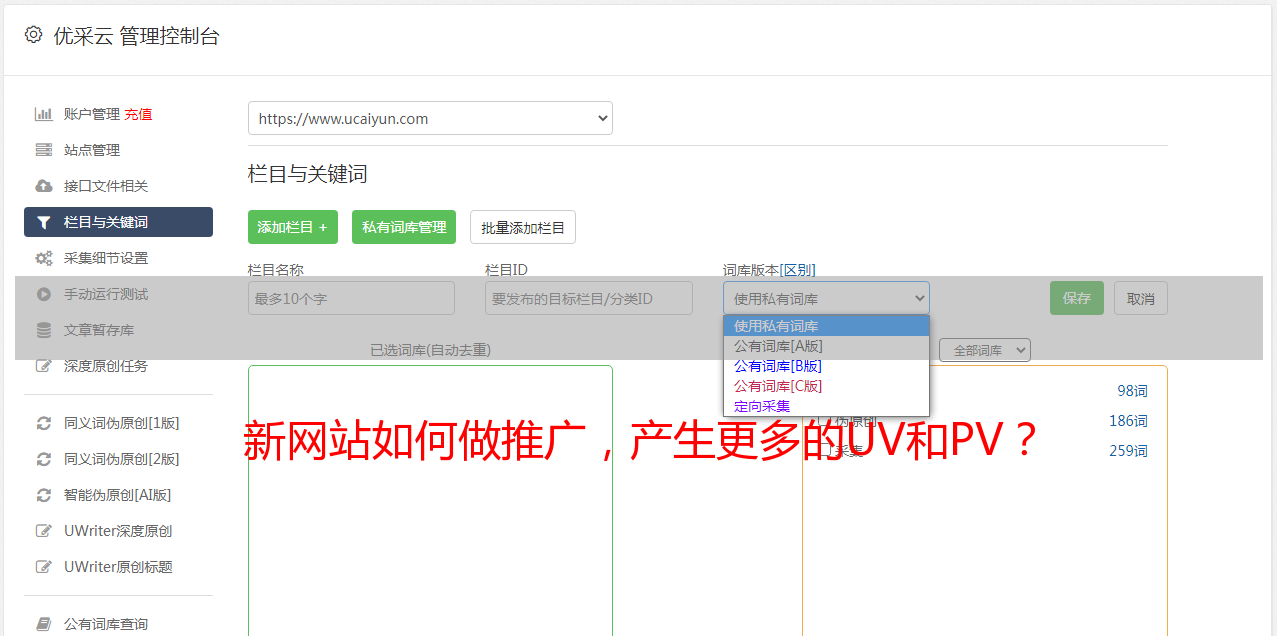Screen dimensions: 1277x636
Task: Click the 栏目与关键词 page heading
Action: click(x=308, y=174)
